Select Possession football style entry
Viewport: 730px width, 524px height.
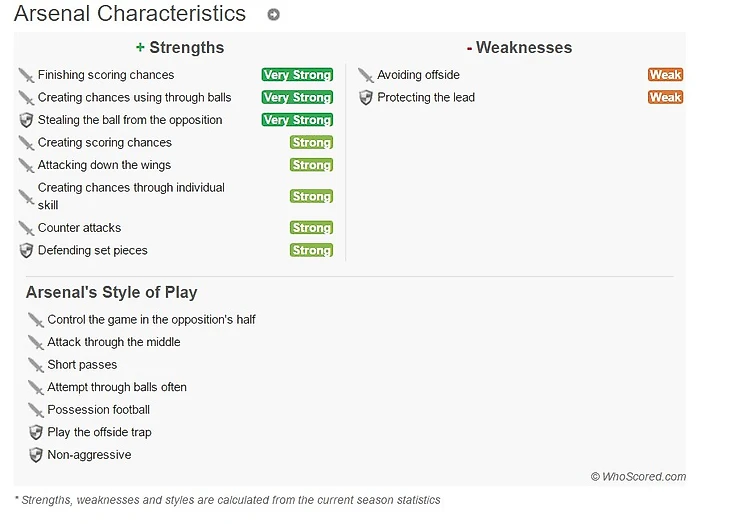[x=98, y=410]
